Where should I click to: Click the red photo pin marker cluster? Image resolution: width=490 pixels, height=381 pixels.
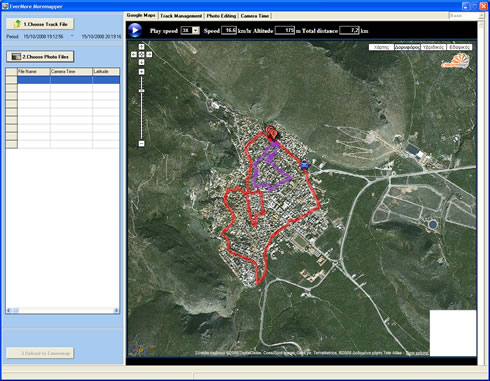(272, 132)
